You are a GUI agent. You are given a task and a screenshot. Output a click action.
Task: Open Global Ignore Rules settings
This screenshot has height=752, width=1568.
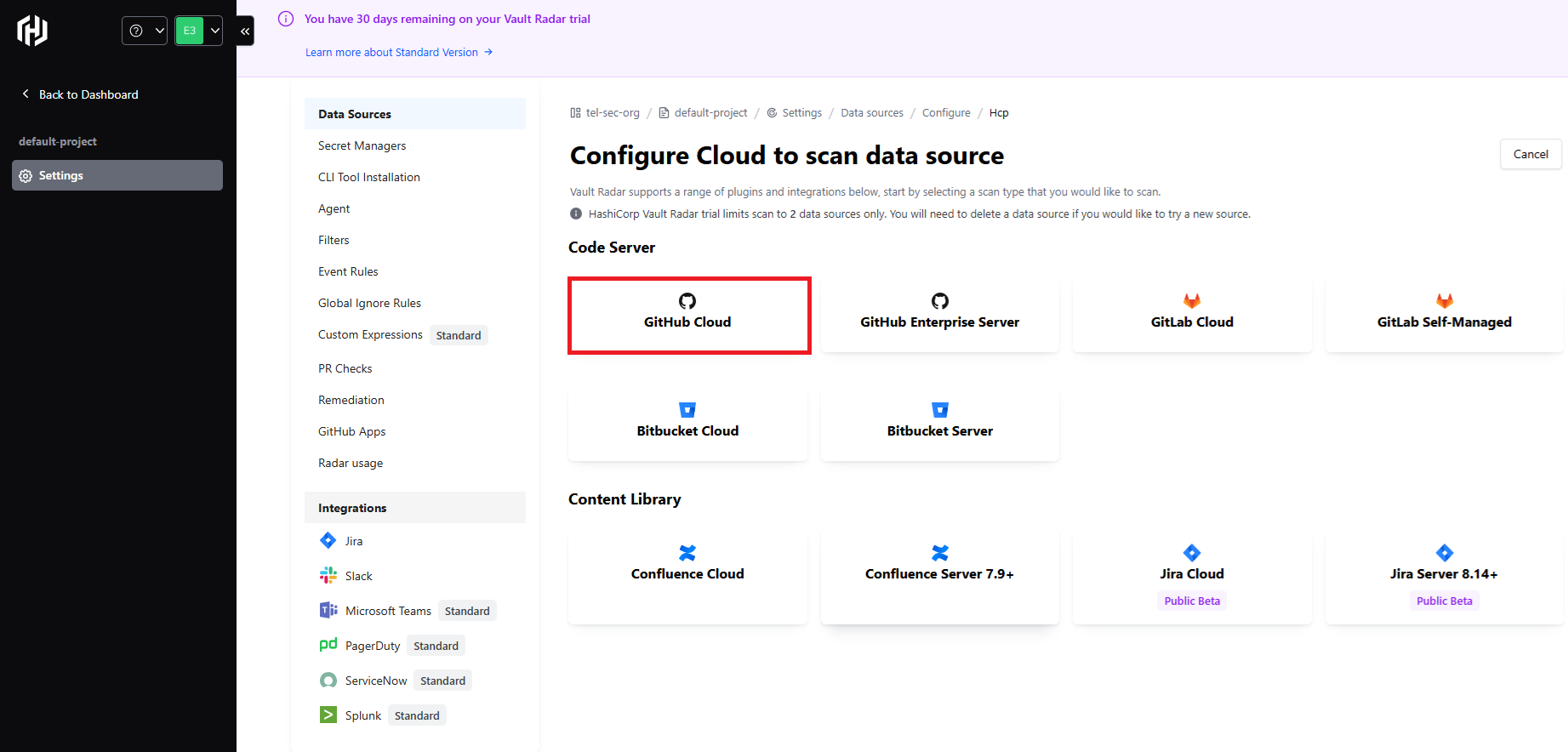[x=370, y=303]
